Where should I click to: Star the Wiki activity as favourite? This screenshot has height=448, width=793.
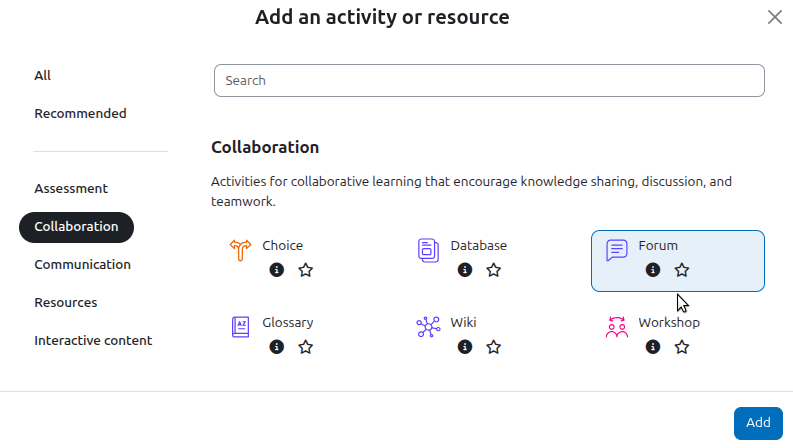point(494,347)
